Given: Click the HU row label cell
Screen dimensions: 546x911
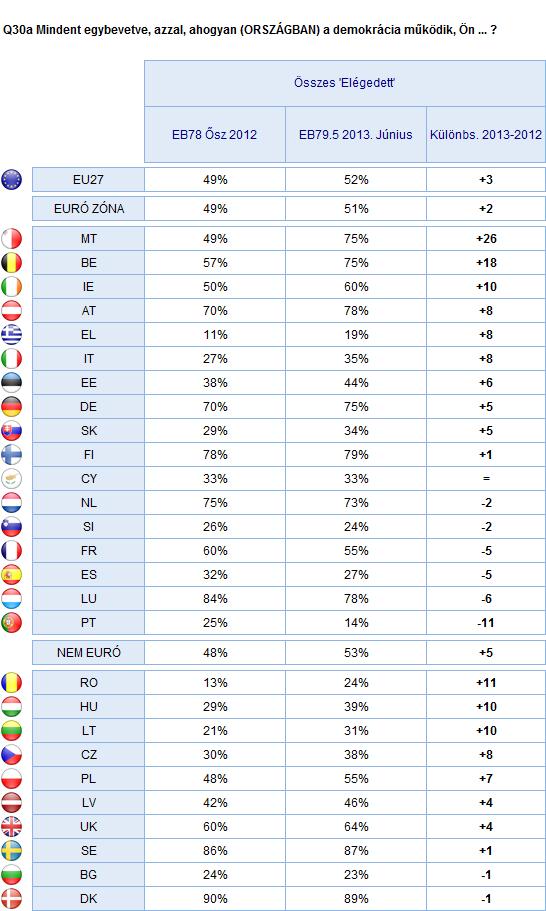Looking at the screenshot, I should [88, 706].
